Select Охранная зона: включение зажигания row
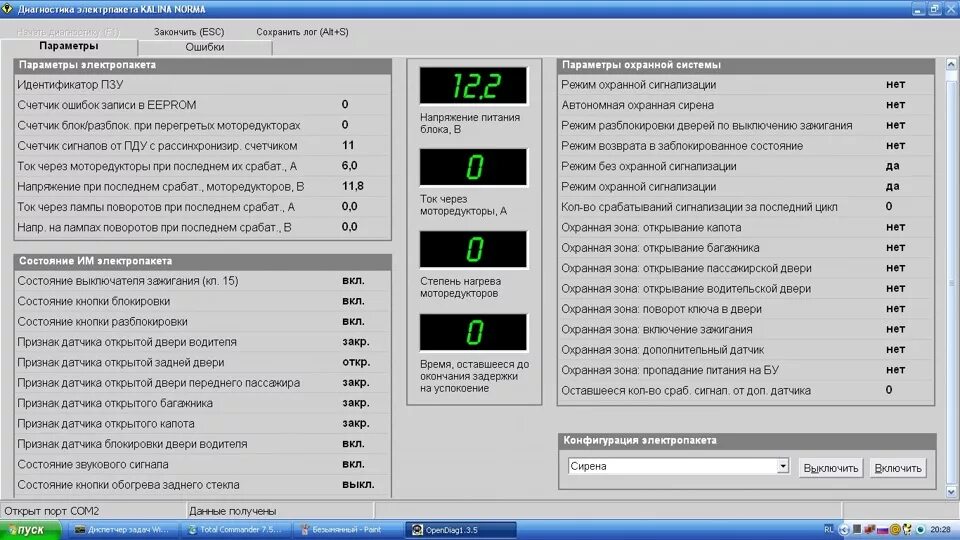960x540 pixels. click(x=746, y=329)
